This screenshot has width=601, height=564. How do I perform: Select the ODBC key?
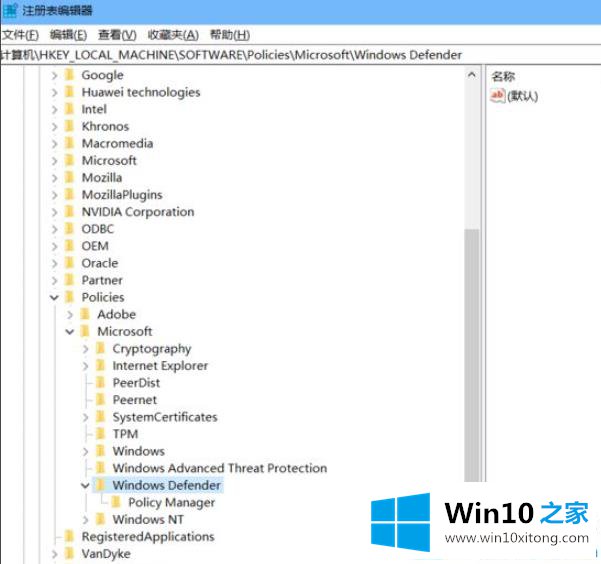(x=98, y=229)
